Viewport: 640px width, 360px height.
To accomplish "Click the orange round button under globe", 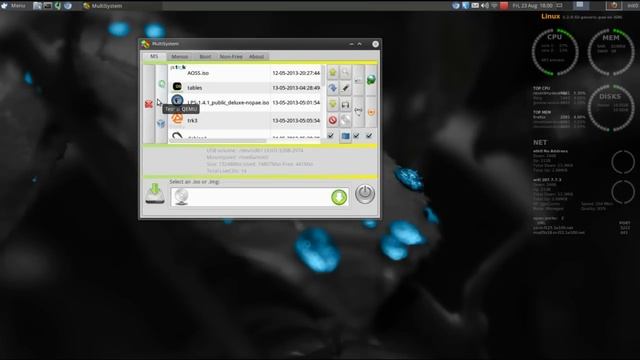I will [371, 112].
